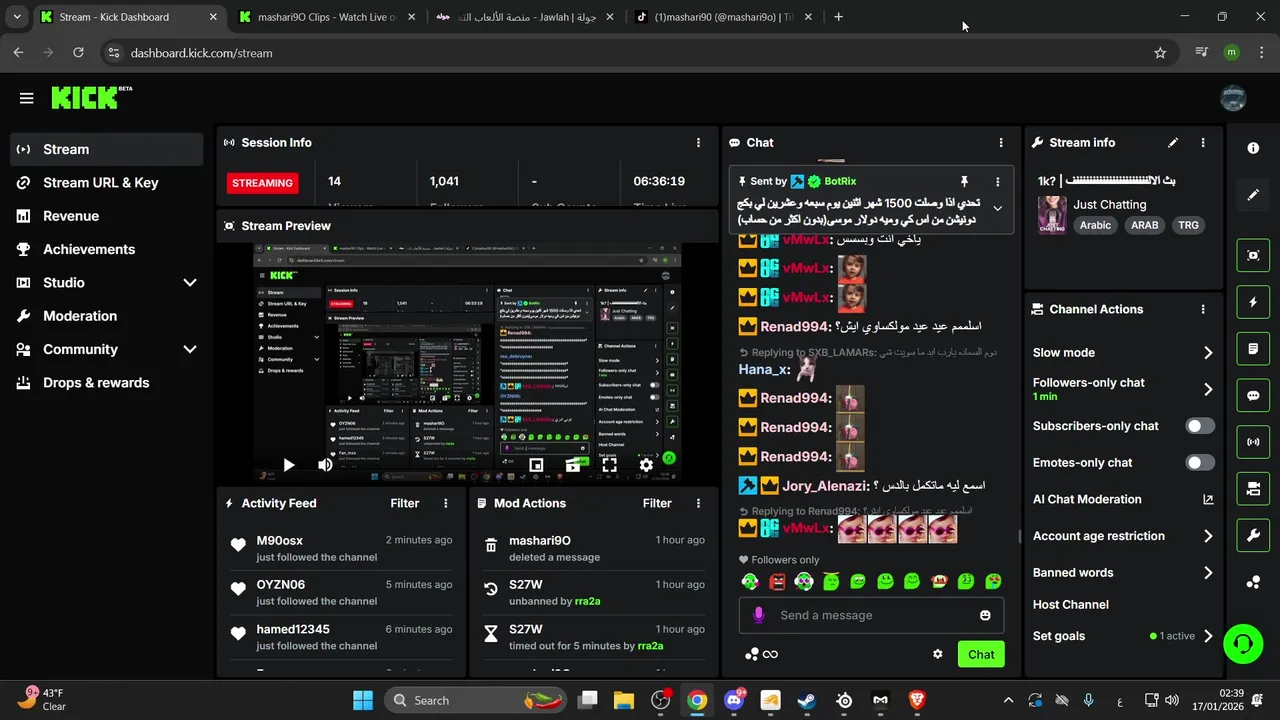Open Activity Feed three-dot menu
Image resolution: width=1280 pixels, height=720 pixels.
coord(446,503)
